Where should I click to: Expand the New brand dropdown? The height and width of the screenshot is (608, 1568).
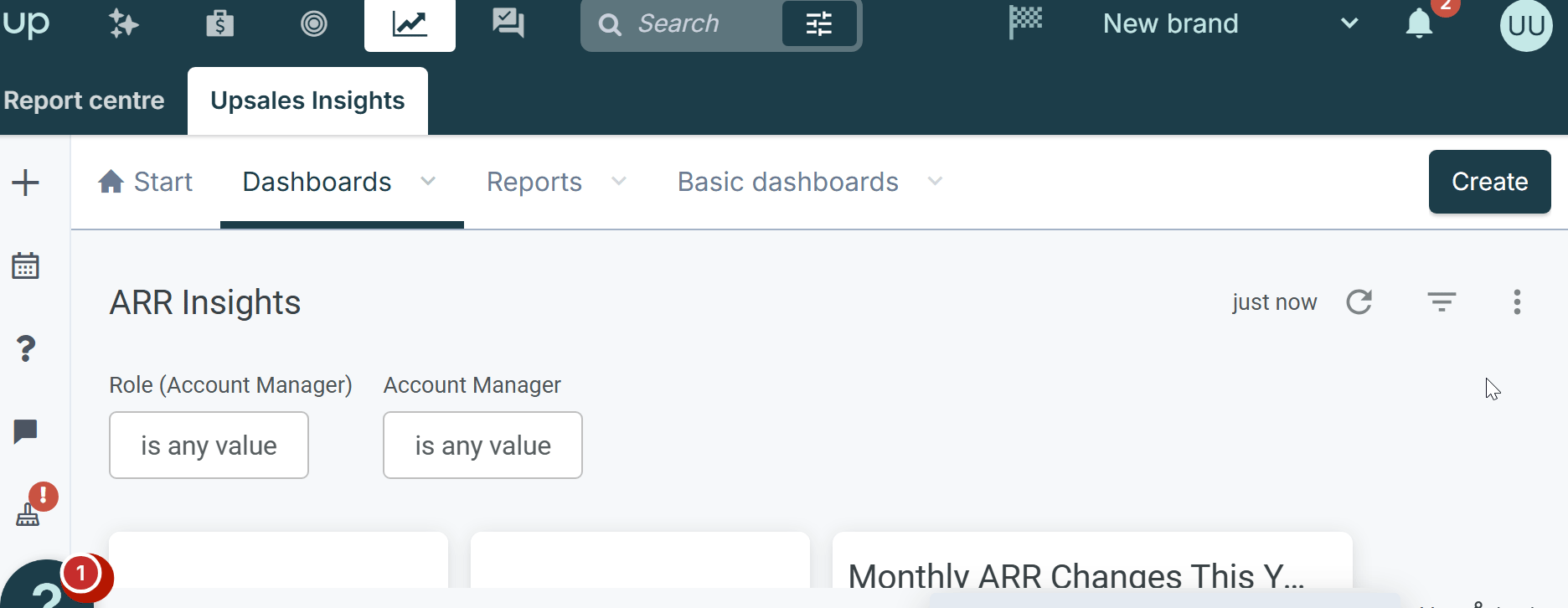coord(1349,23)
